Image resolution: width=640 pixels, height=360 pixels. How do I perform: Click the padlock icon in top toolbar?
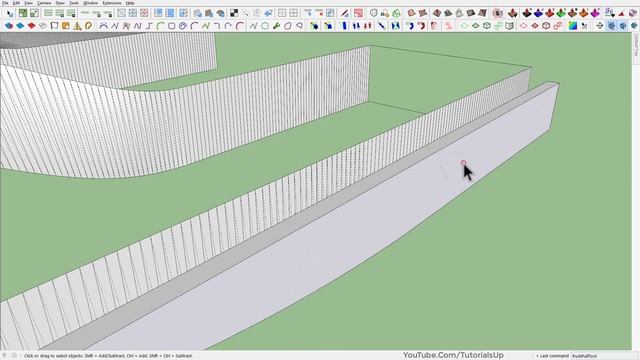pos(385,13)
